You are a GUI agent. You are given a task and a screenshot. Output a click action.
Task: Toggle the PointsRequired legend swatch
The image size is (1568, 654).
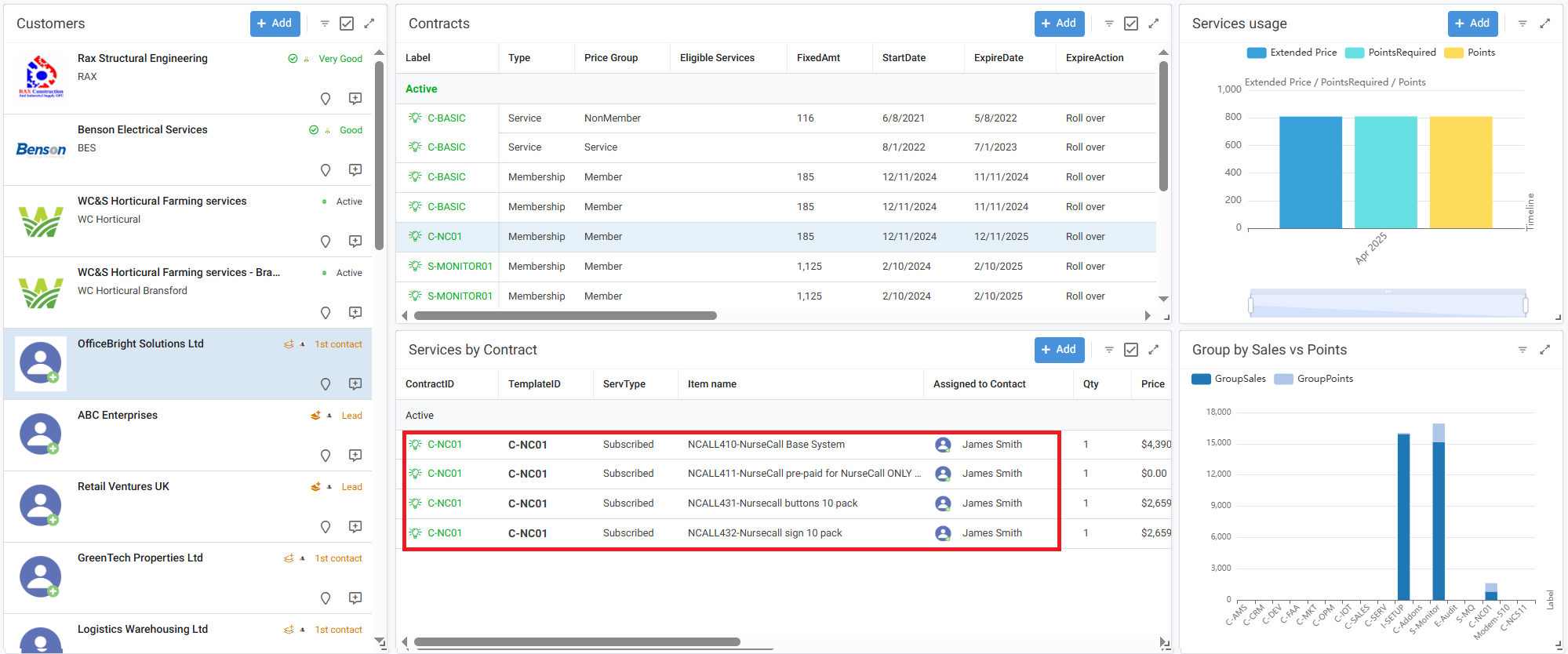[1355, 53]
